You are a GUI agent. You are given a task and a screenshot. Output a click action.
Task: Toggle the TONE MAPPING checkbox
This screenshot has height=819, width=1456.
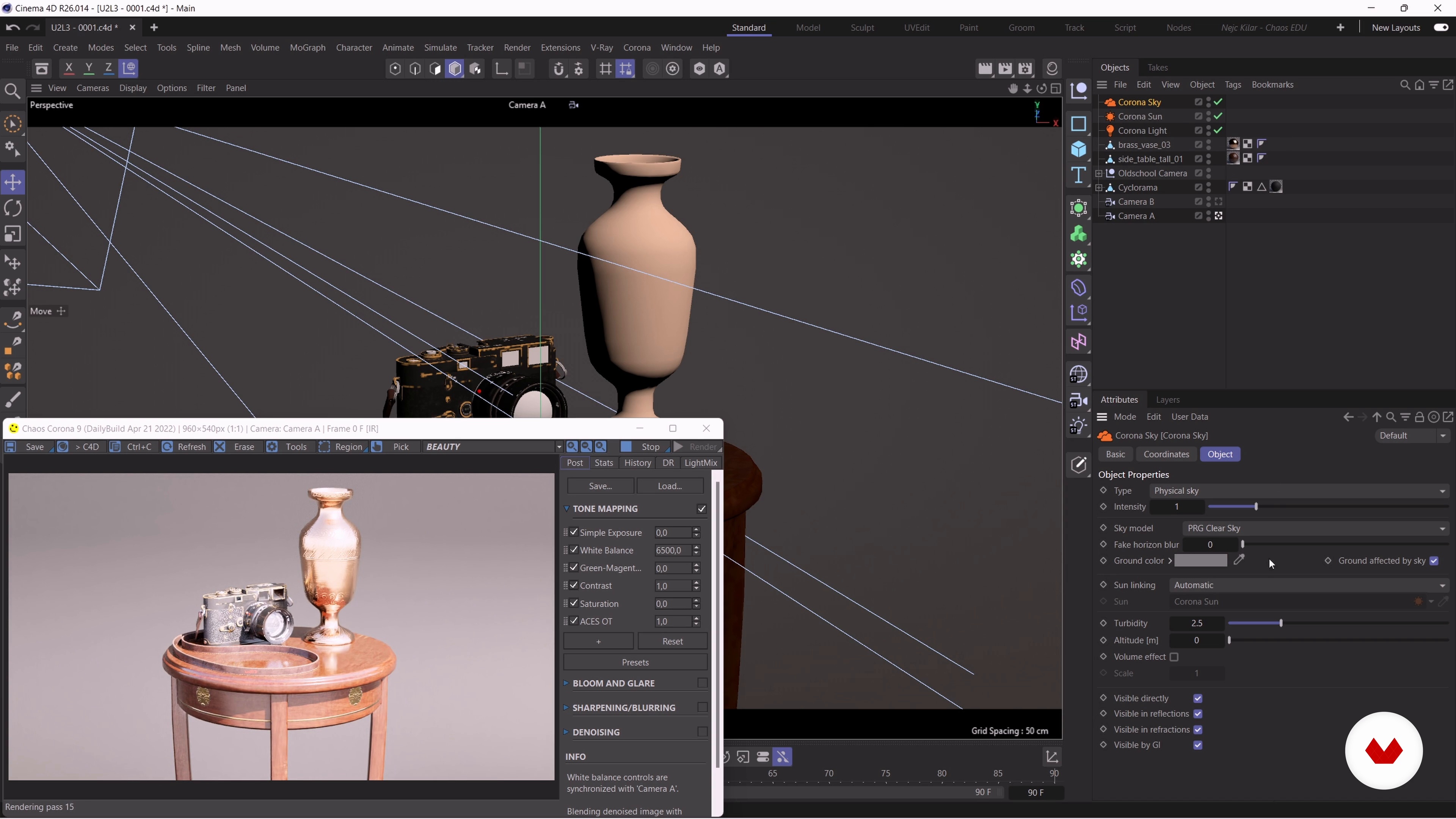click(701, 509)
